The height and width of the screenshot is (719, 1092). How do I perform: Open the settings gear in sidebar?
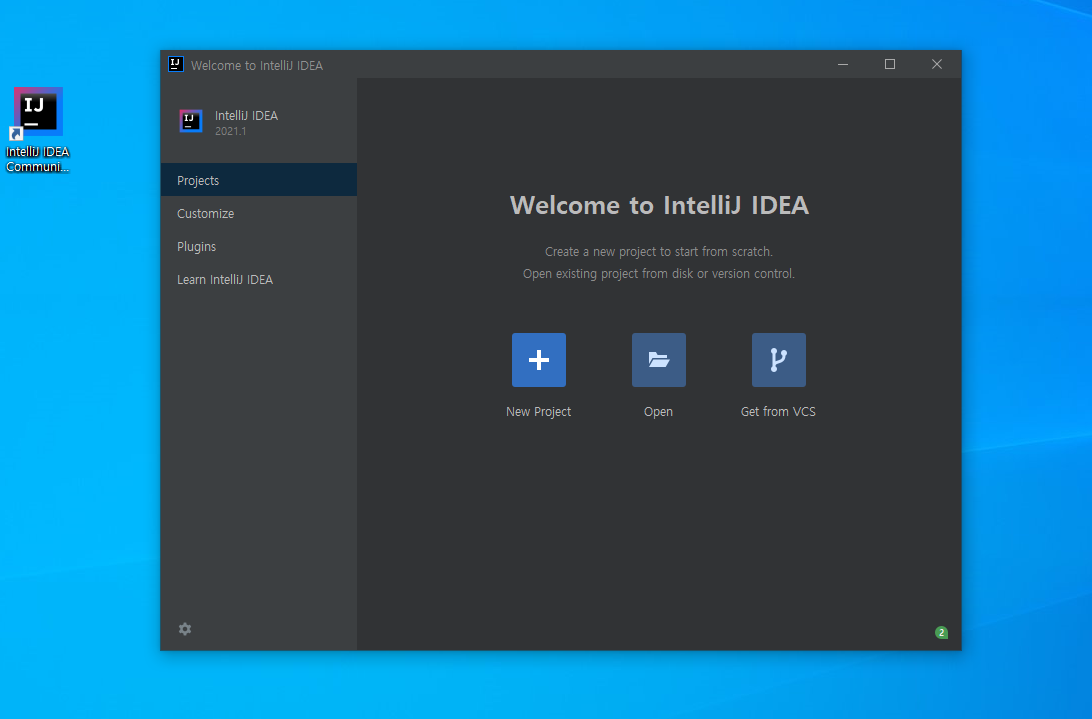(185, 629)
